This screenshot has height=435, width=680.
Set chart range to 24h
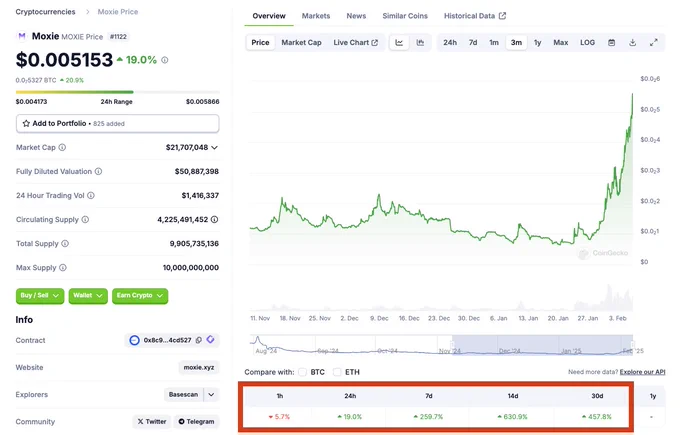[450, 43]
